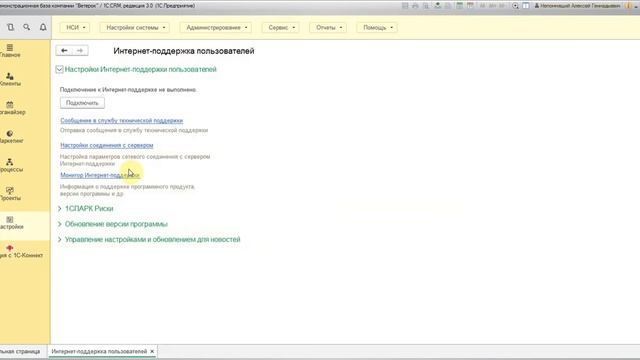
Task: Go forward with the right arrow button
Action: pos(80,51)
